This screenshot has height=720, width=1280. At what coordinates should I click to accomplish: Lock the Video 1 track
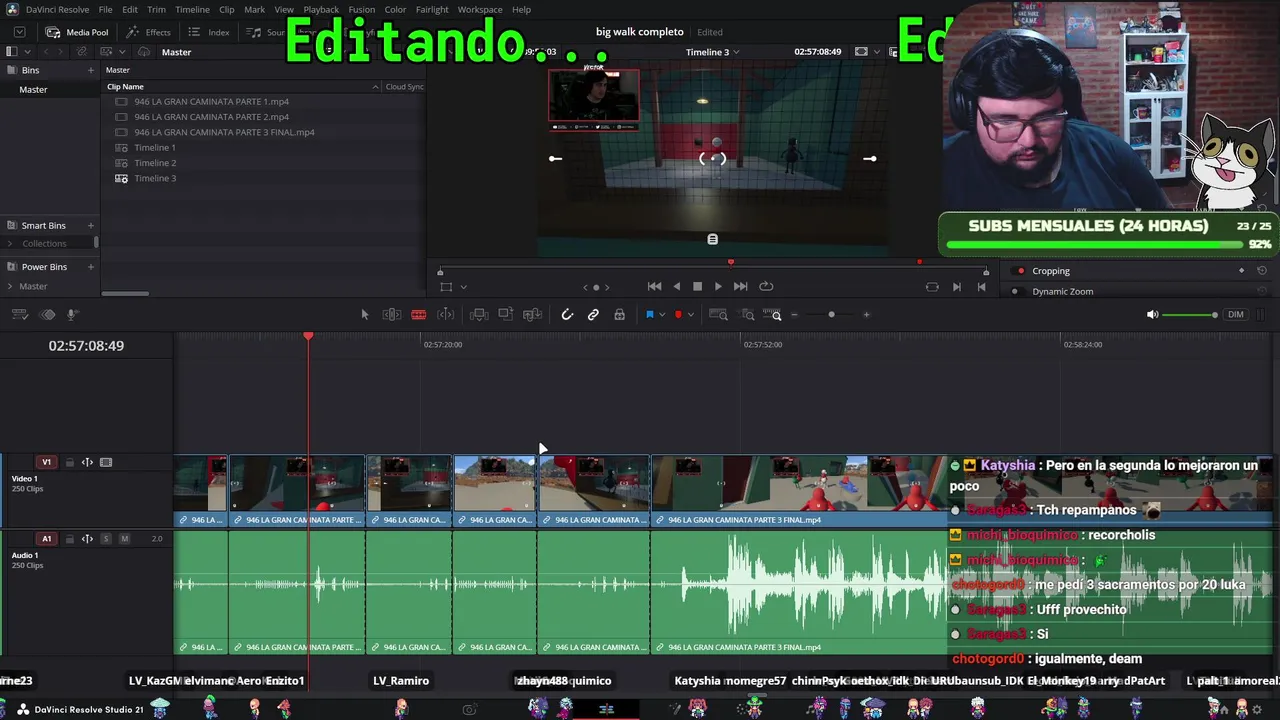(69, 463)
